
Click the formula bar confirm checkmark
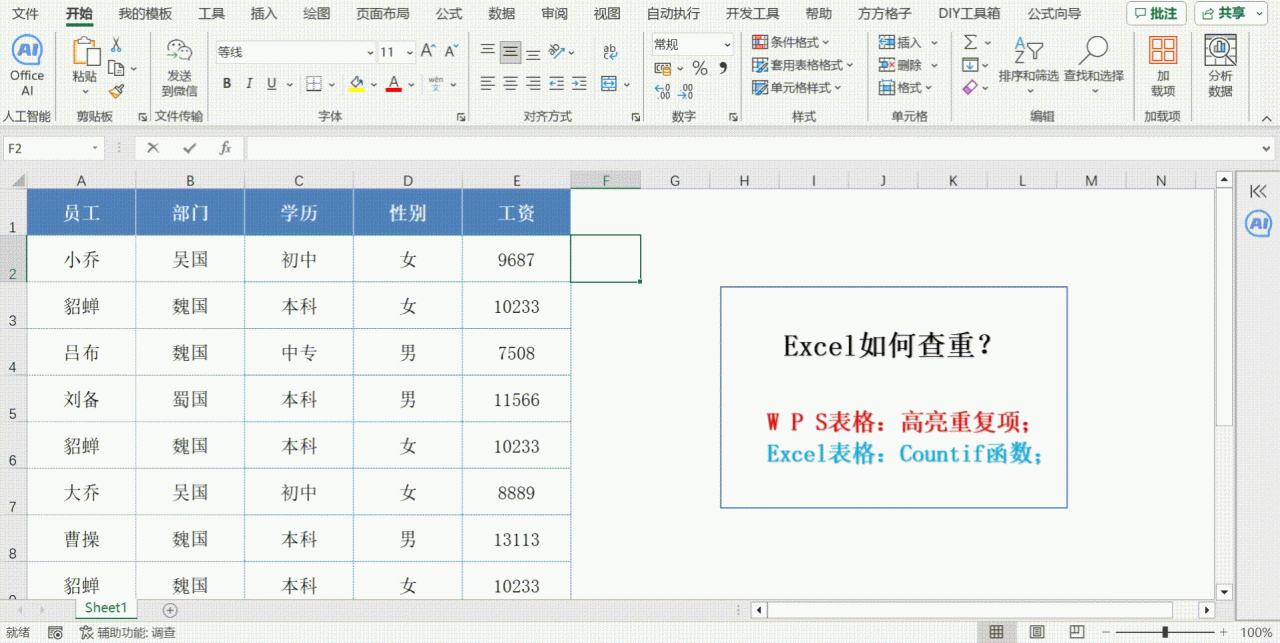point(189,148)
